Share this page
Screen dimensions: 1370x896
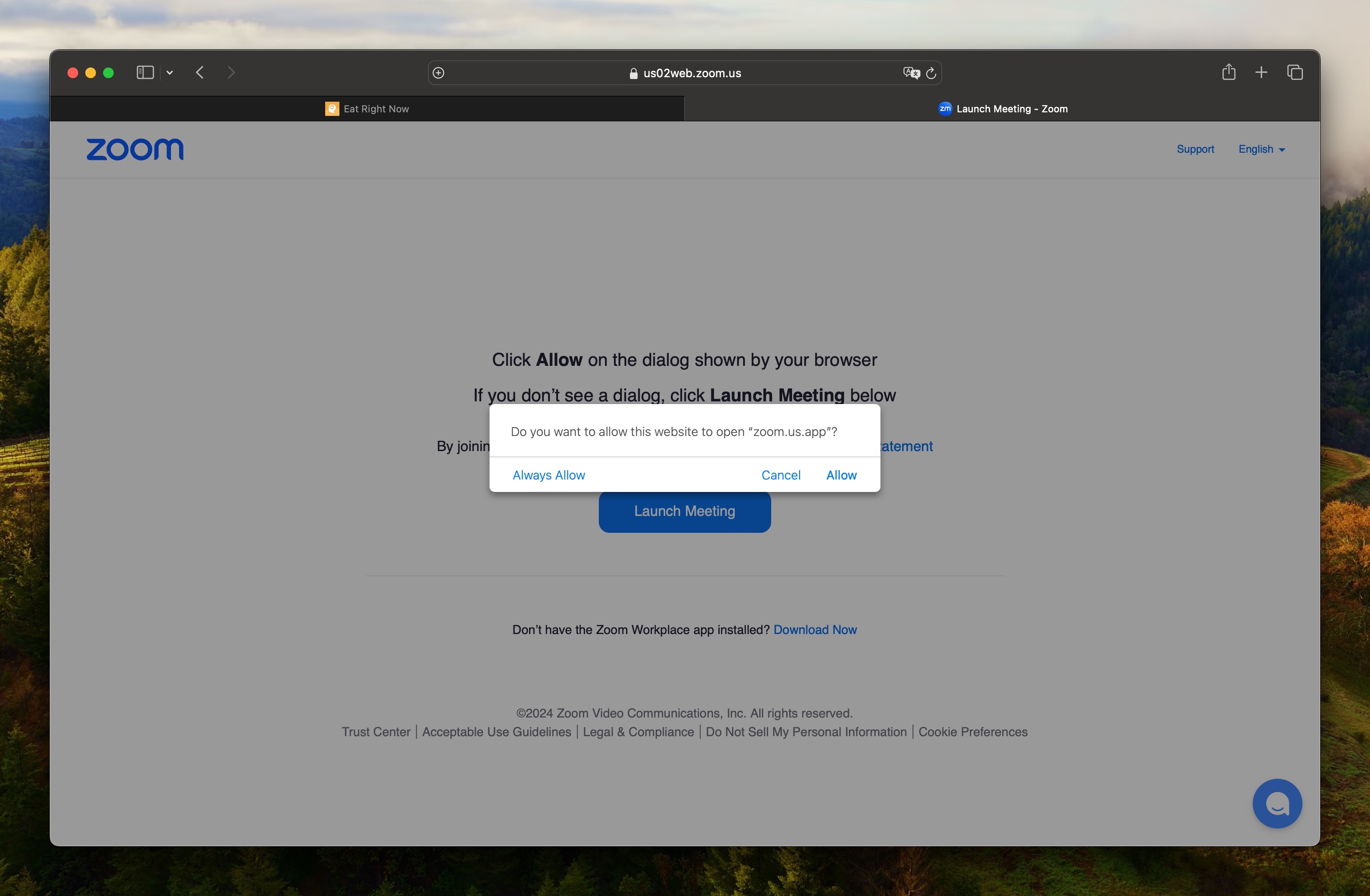tap(1229, 72)
